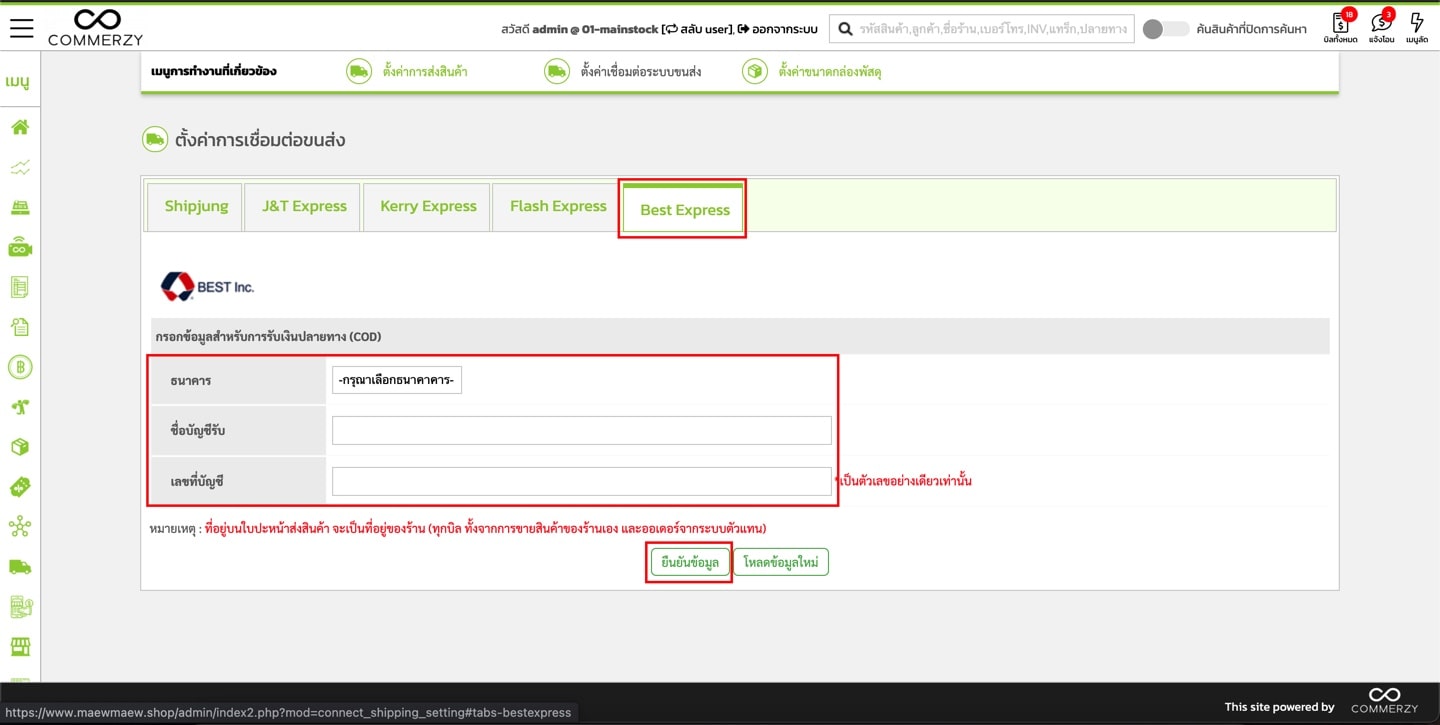Click the magnifier search icon
Screen dimensions: 1440x725
pyautogui.click(x=845, y=29)
